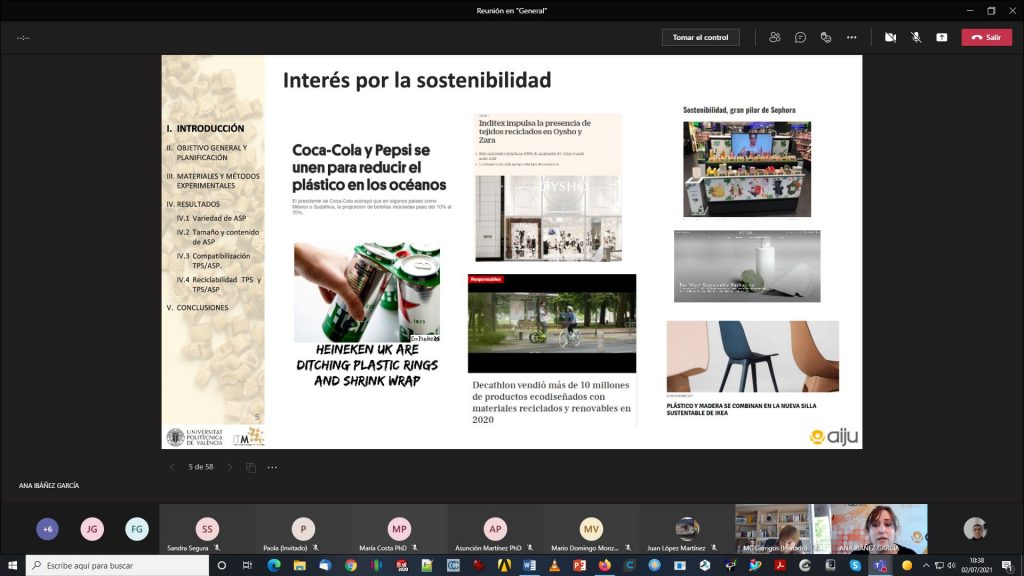Image resolution: width=1024 pixels, height=576 pixels.
Task: Open more actions ellipsis in meeting toolbar
Action: pyautogui.click(x=851, y=37)
